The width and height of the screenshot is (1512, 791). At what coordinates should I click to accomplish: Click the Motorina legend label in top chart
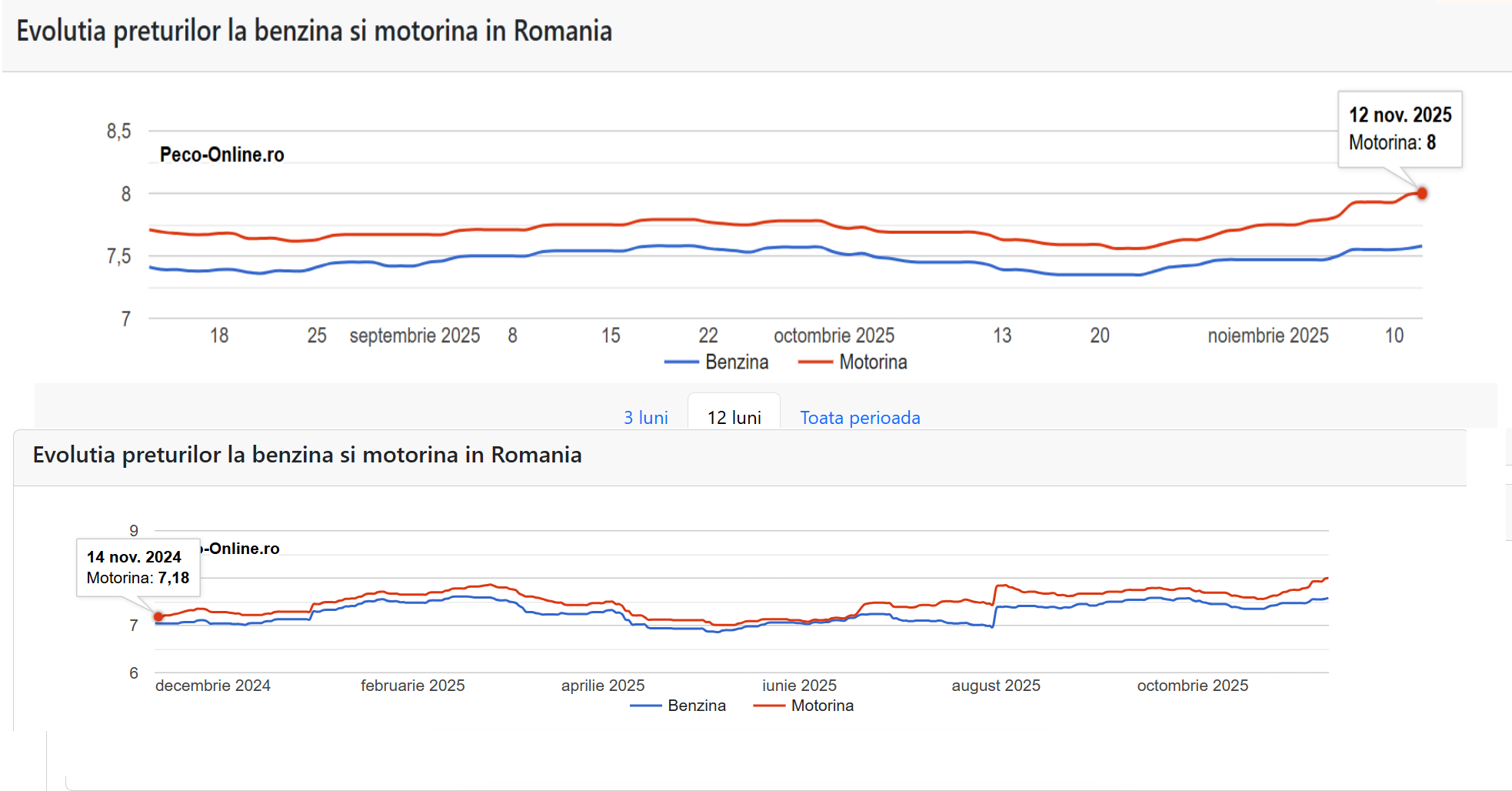click(873, 362)
